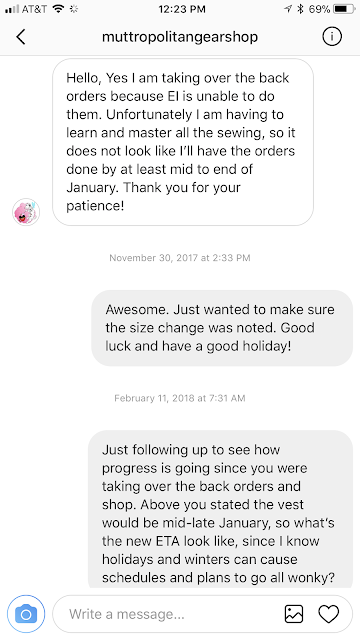360x640 pixels.
Task: Tap the Bluetooth icon in status bar
Action: coord(300,9)
